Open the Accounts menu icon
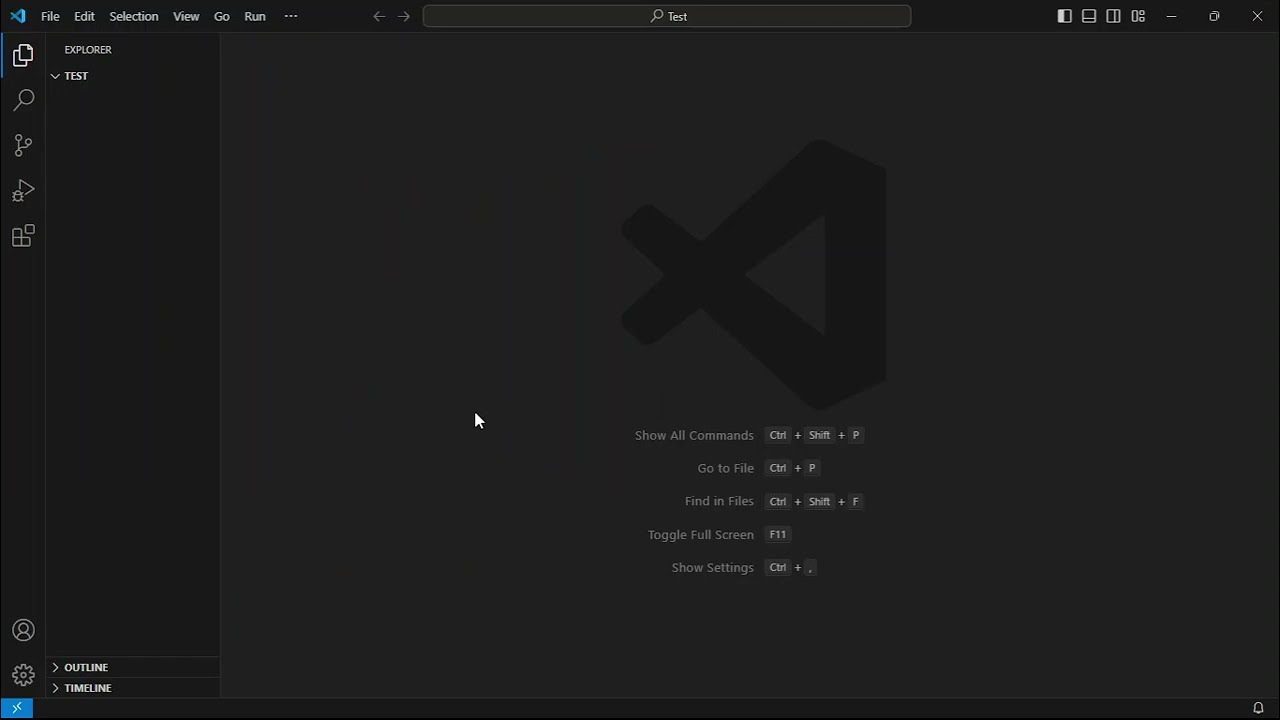This screenshot has height=720, width=1280. click(23, 630)
